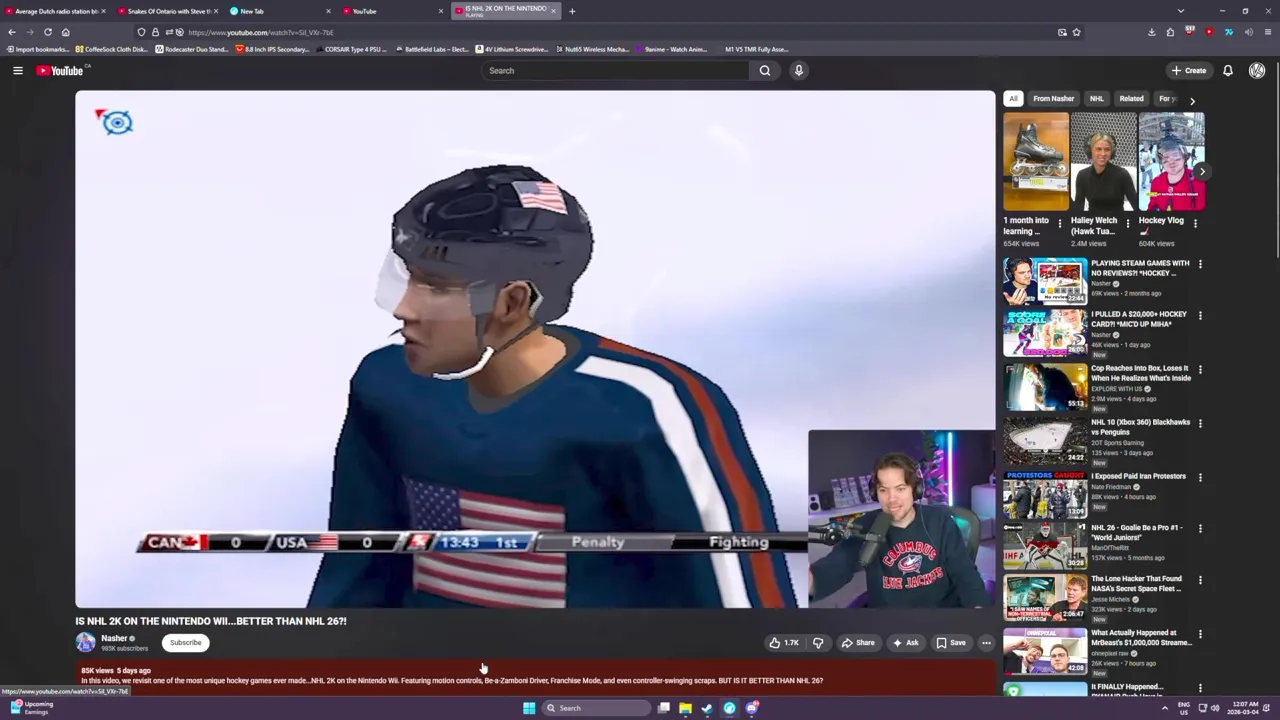The image size is (1280, 720).
Task: Open I PULLED A $20,000+ HOCKEY CARD thumbnail
Action: (1045, 333)
